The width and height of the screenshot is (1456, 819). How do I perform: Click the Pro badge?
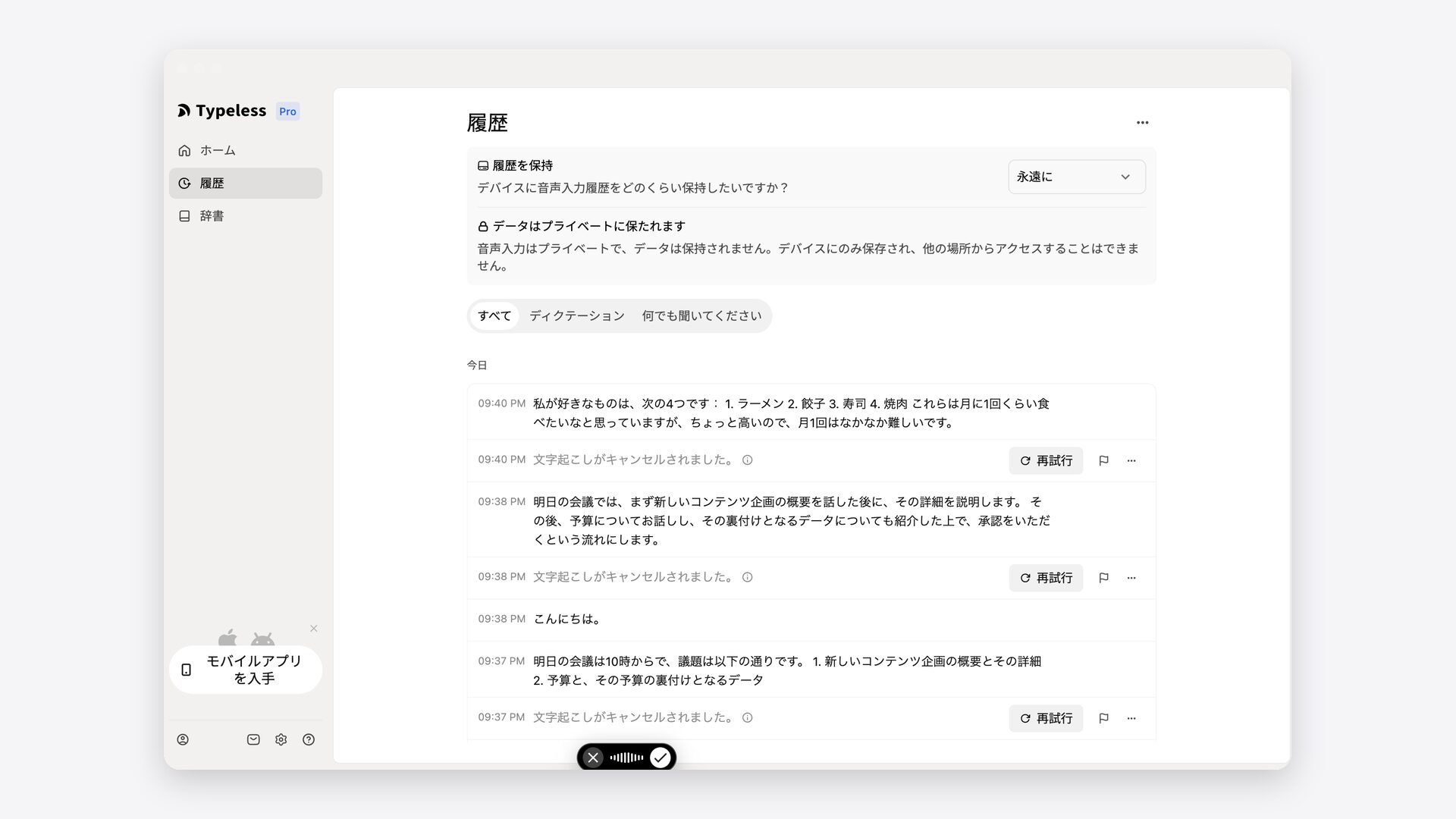(x=287, y=111)
